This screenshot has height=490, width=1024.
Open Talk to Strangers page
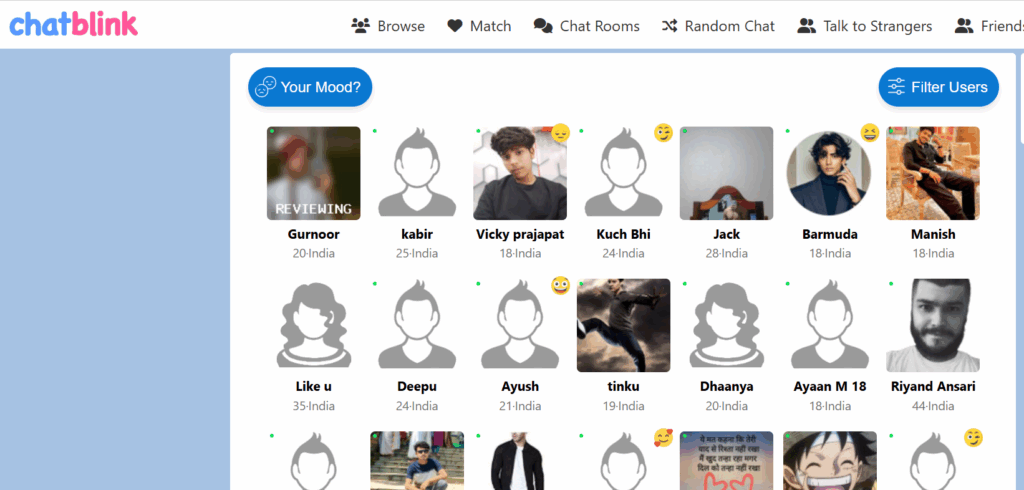(x=864, y=26)
